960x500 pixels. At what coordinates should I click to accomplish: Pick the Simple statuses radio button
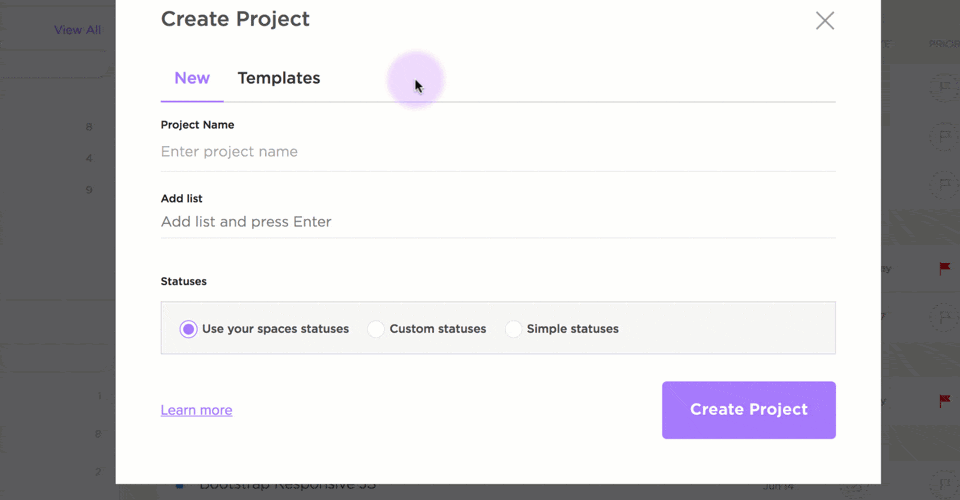click(x=513, y=329)
